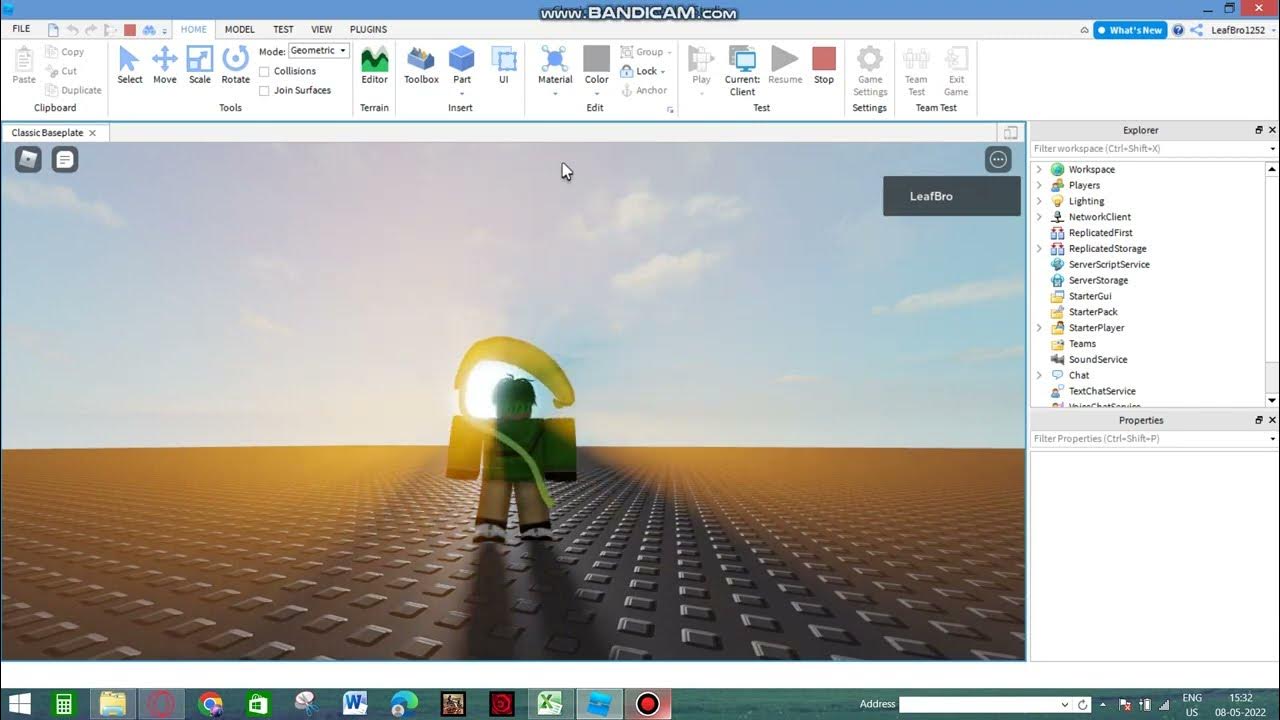Click the LeafBro1252 account name
The image size is (1280, 720).
click(1238, 30)
